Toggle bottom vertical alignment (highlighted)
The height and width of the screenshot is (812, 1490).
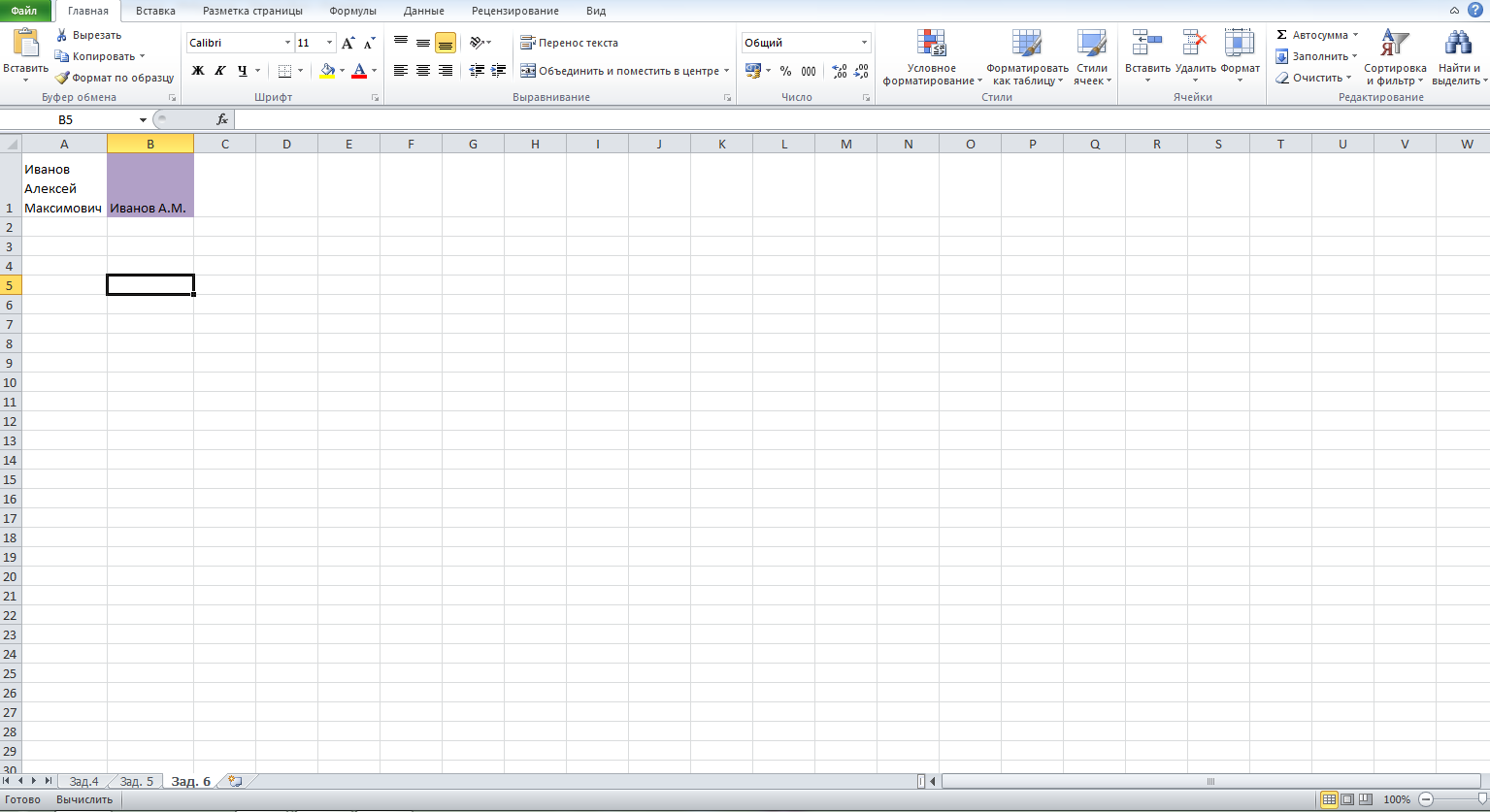point(446,43)
